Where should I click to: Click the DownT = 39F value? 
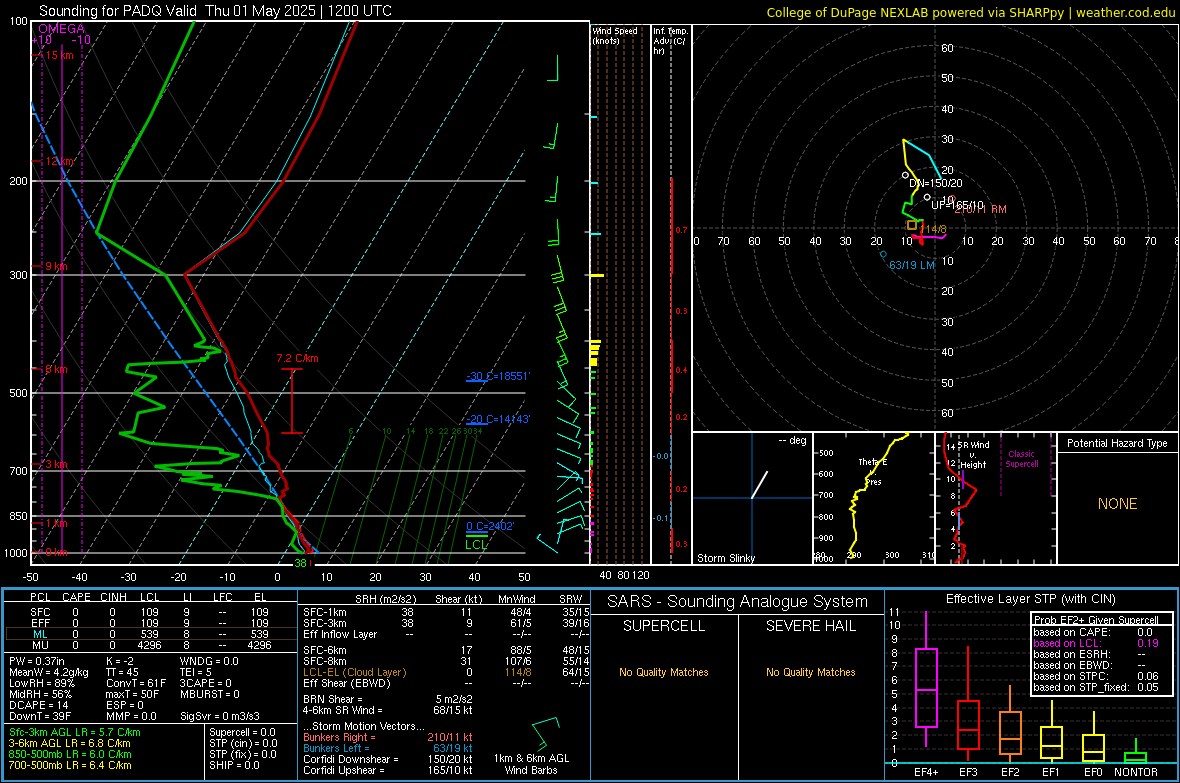coord(39,717)
